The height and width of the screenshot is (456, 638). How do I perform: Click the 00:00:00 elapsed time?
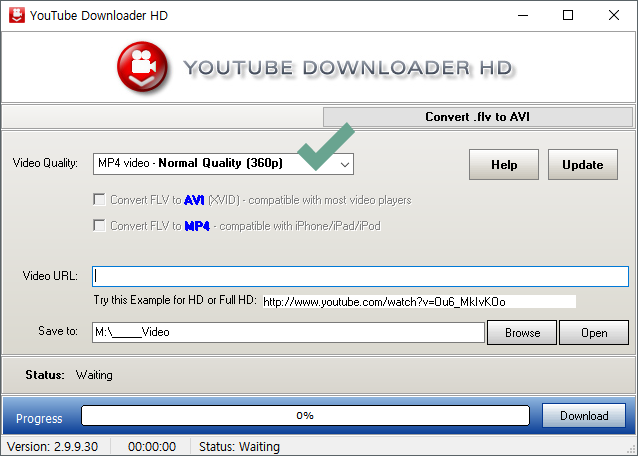tap(152, 447)
